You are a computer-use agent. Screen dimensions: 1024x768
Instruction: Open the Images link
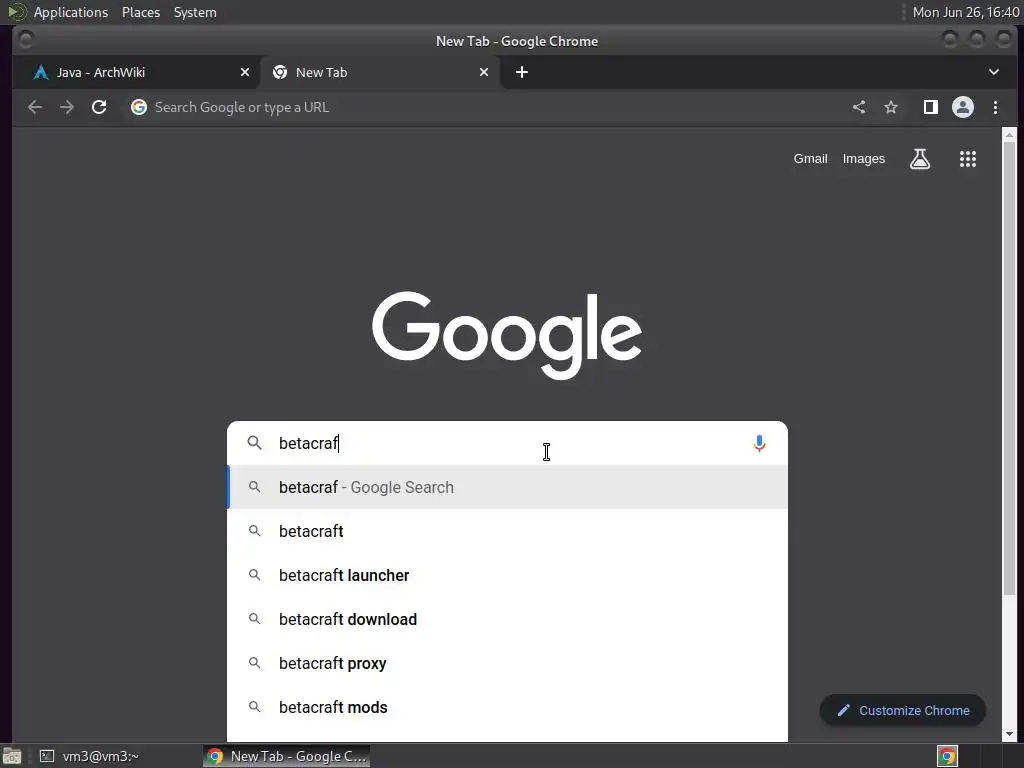863,159
